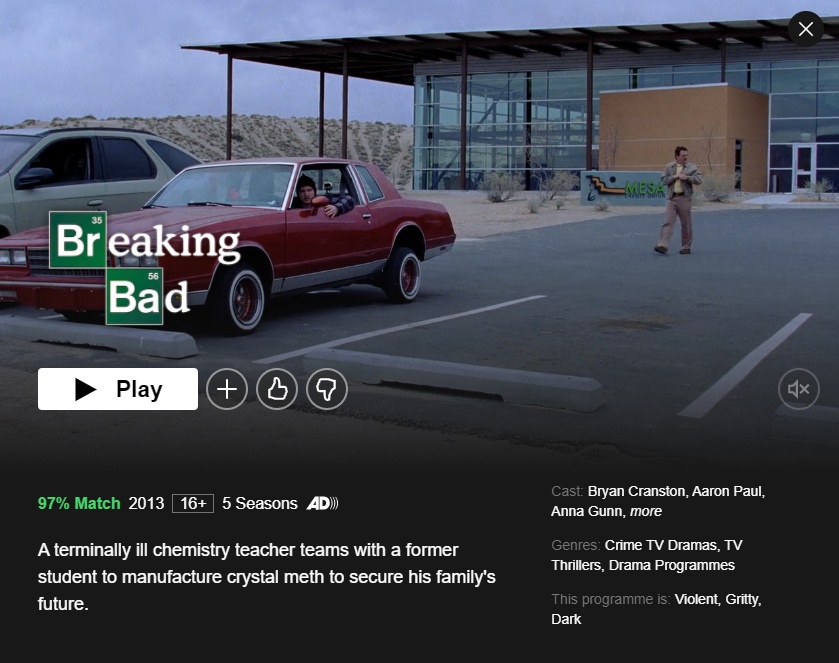This screenshot has height=663, width=839.
Task: Browse TV Thrillers genre
Action: click(647, 555)
